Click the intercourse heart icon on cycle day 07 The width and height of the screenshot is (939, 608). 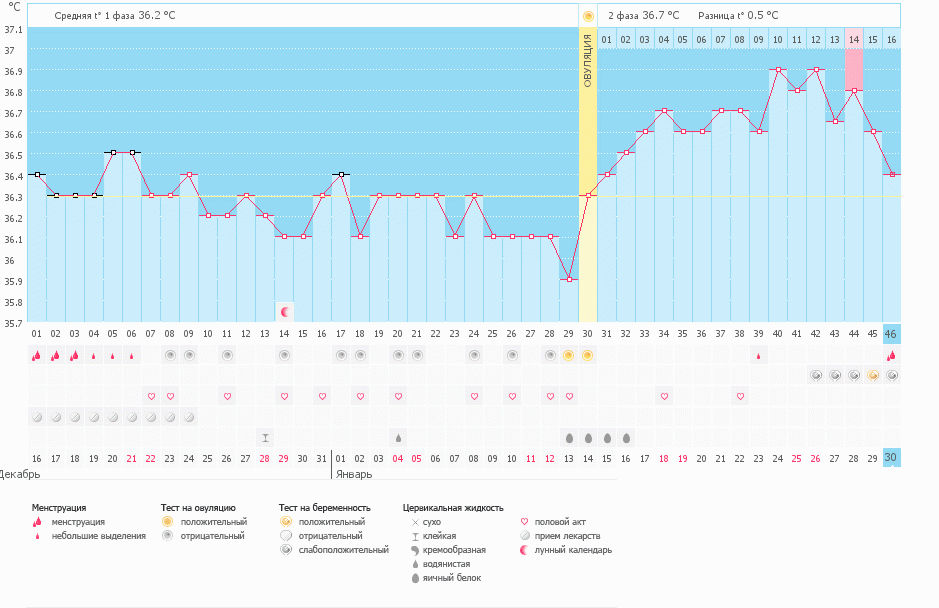[151, 396]
